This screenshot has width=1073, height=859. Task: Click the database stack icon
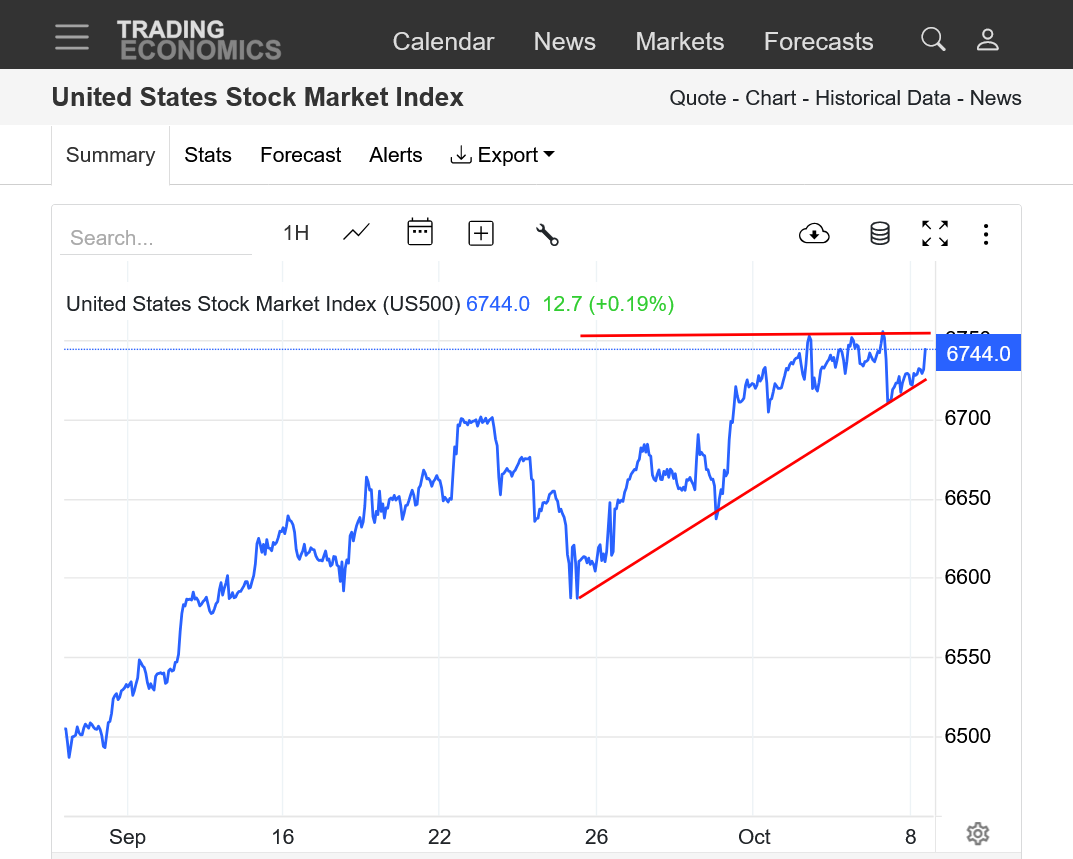tap(880, 234)
